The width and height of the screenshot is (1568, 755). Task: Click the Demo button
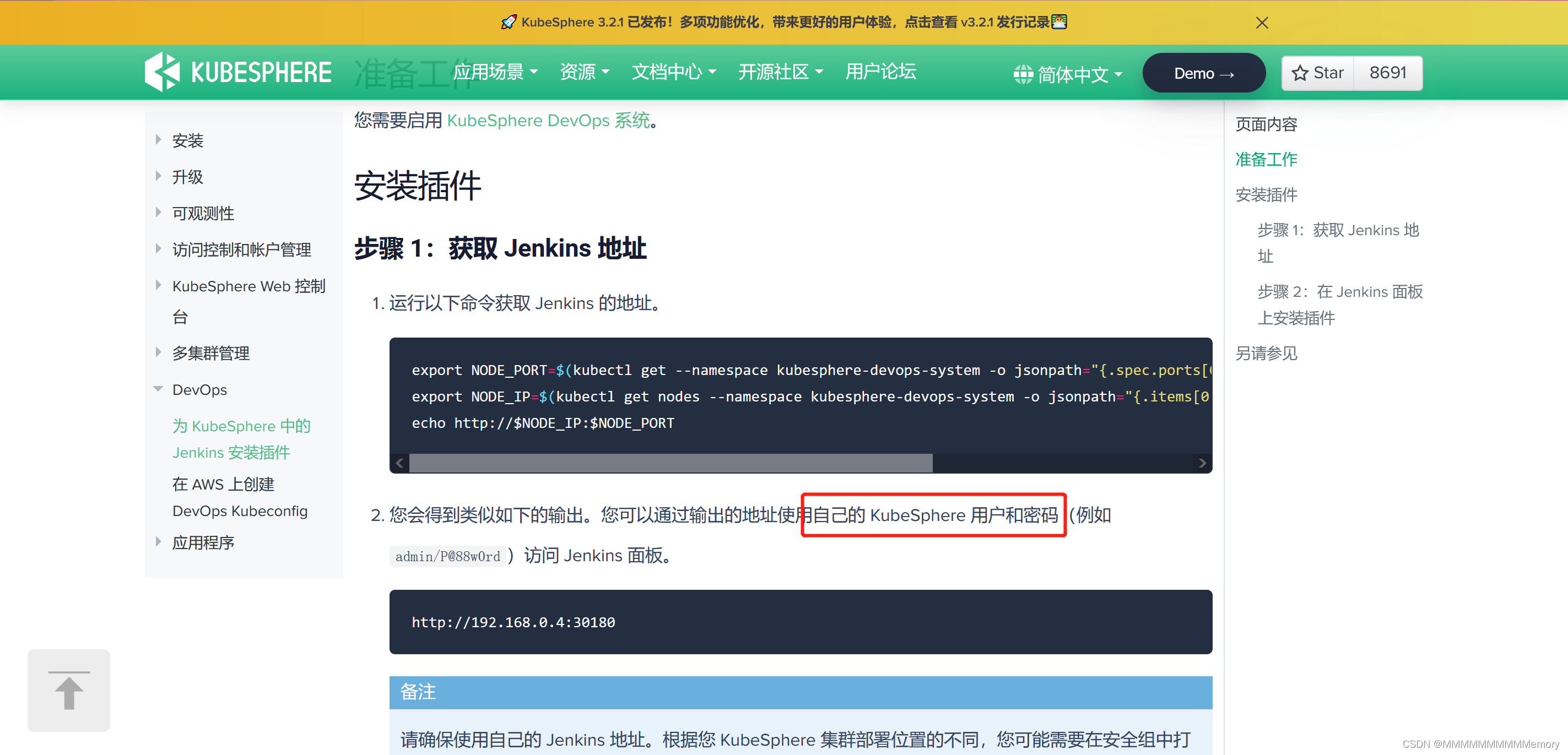(x=1203, y=73)
